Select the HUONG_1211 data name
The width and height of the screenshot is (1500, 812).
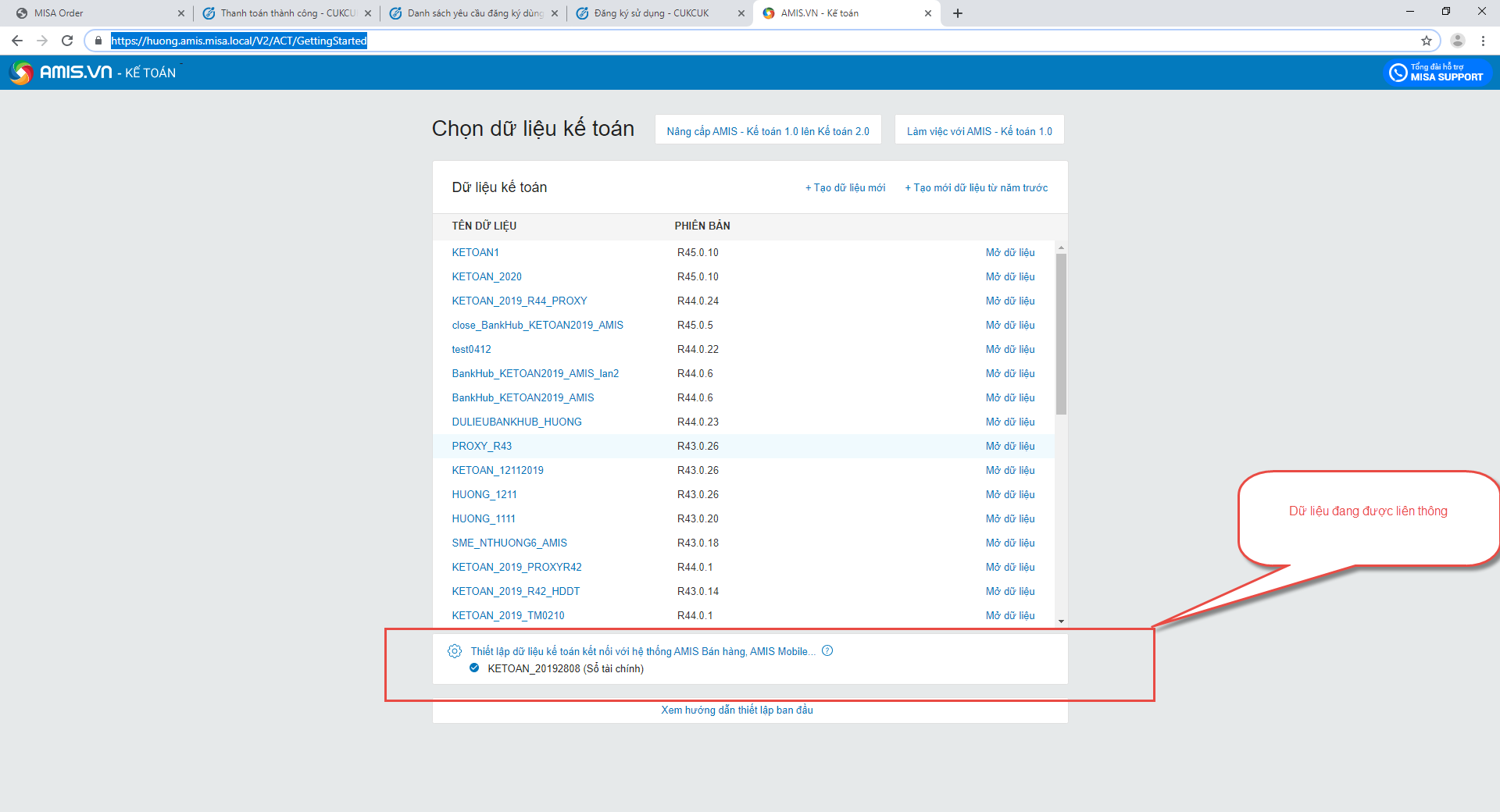(x=484, y=495)
